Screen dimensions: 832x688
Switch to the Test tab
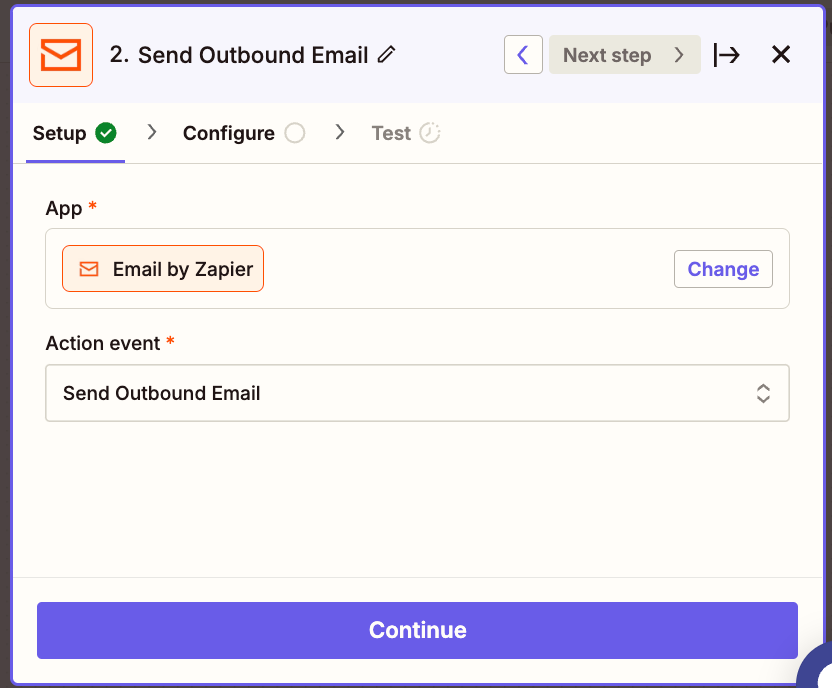click(391, 133)
